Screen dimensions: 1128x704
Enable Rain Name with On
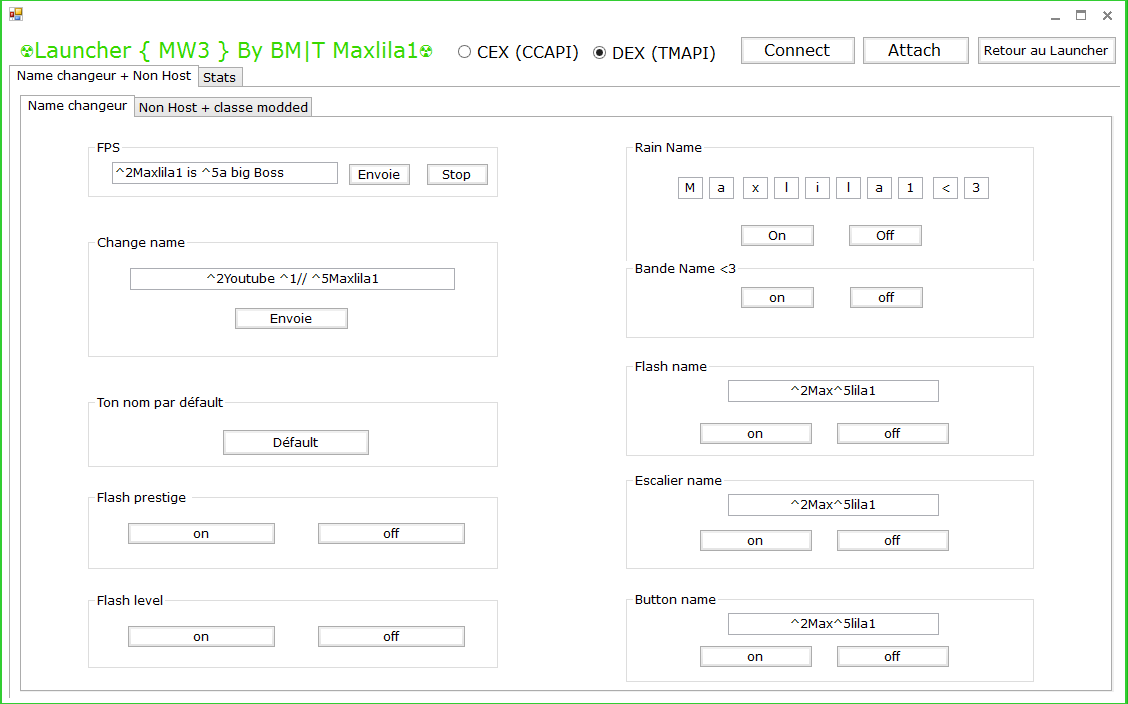pos(778,235)
